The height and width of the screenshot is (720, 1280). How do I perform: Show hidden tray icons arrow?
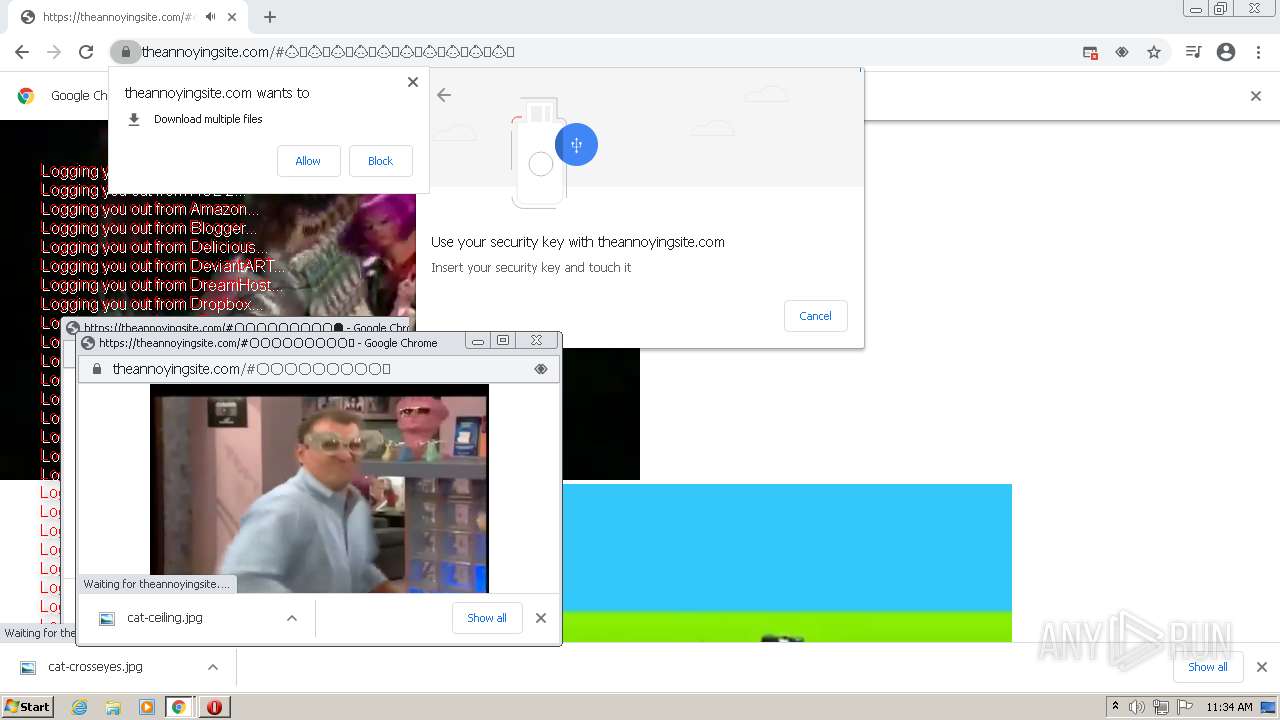(x=1115, y=706)
